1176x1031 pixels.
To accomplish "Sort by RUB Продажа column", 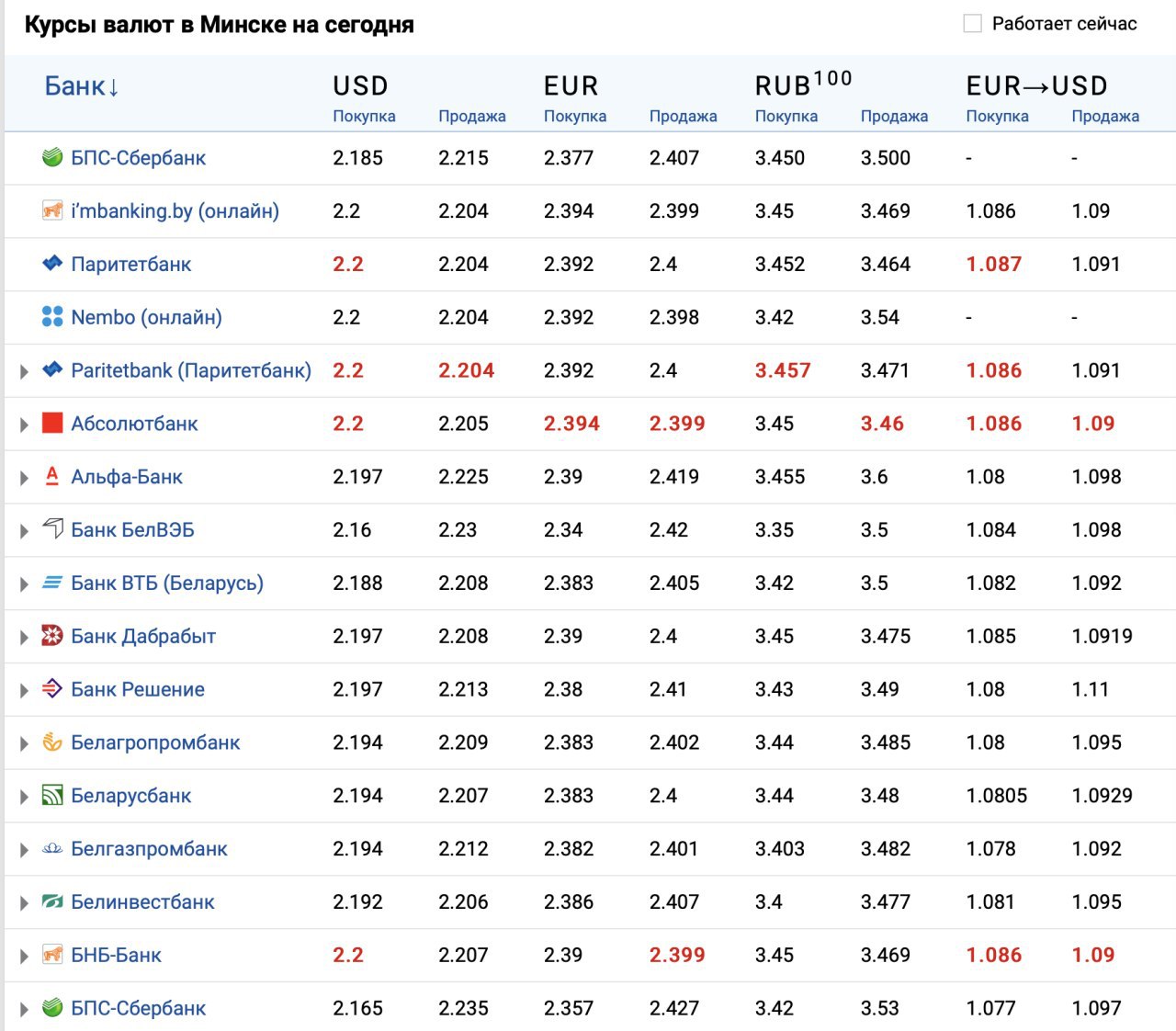I will click(x=894, y=116).
